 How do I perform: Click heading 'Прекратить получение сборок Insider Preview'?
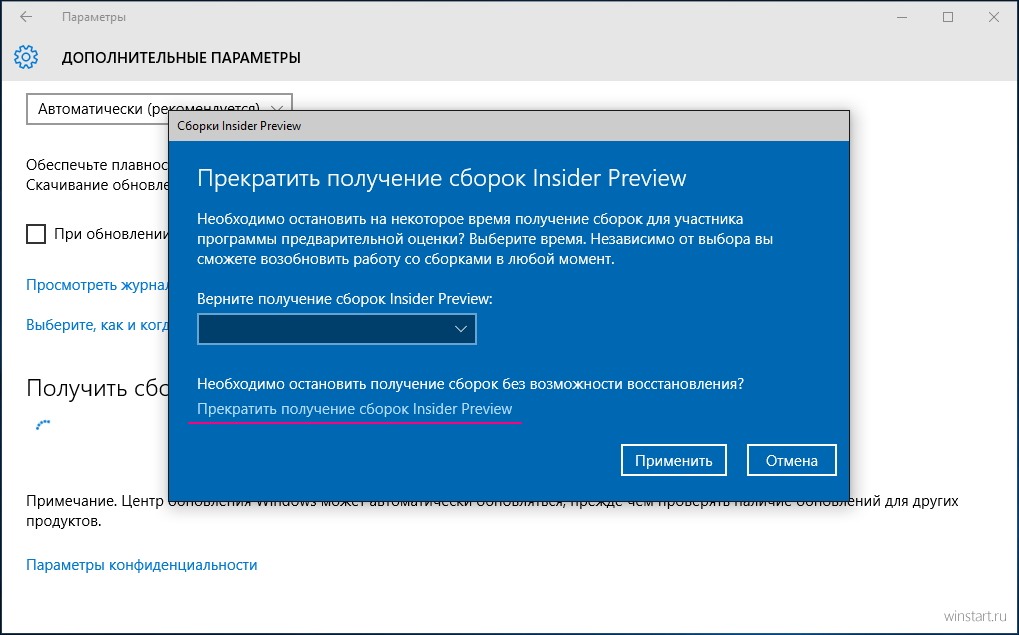click(x=441, y=178)
